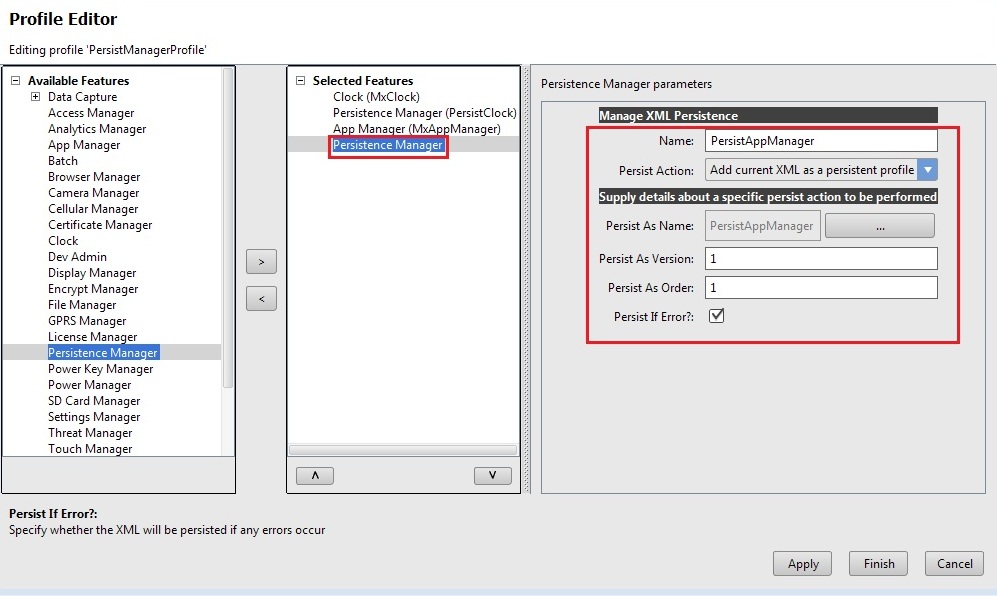Click the move-right arrow button to add feature

click(x=261, y=262)
